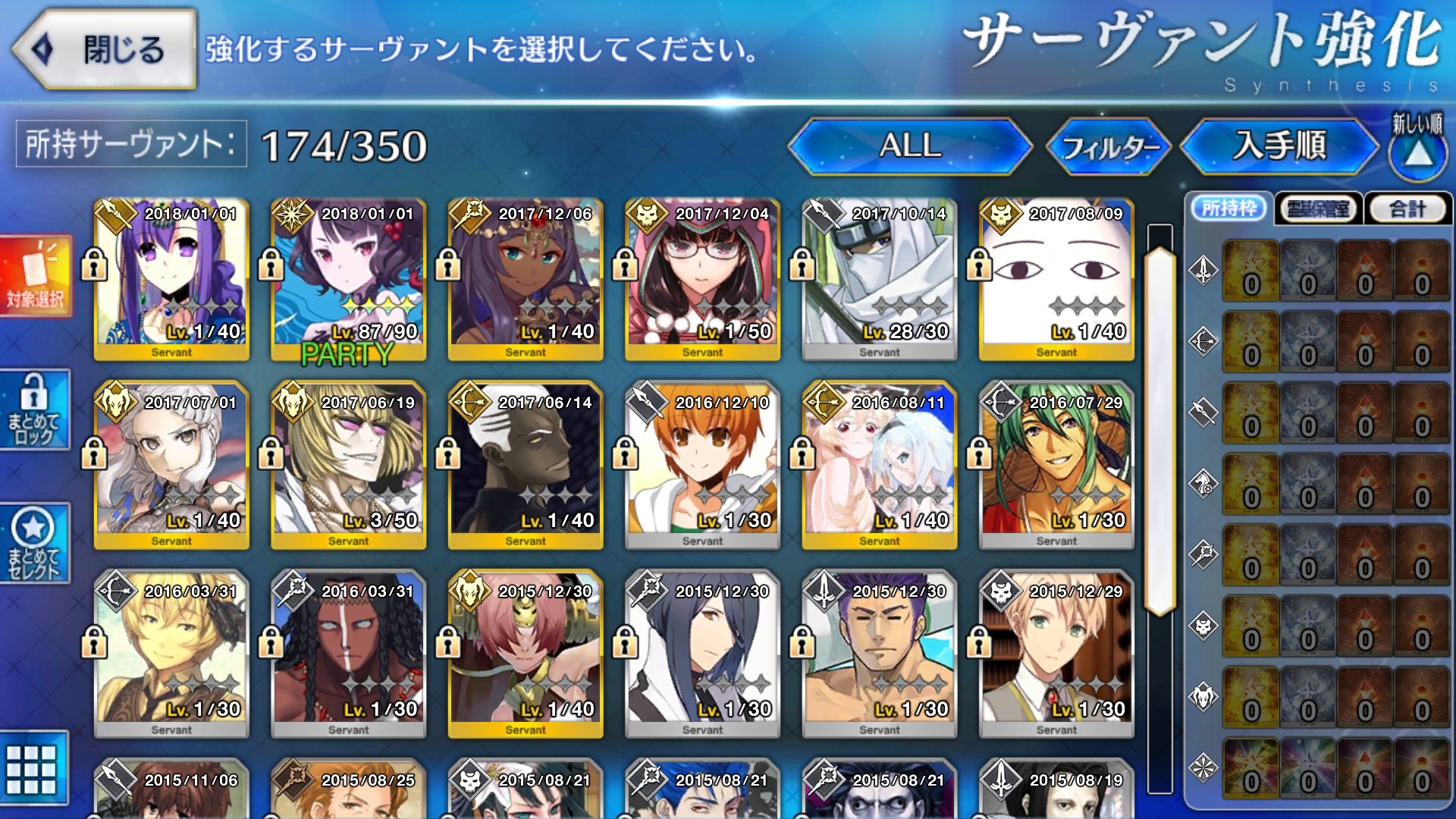
Task: Select the Saber class icon in the side panel
Action: (1203, 270)
